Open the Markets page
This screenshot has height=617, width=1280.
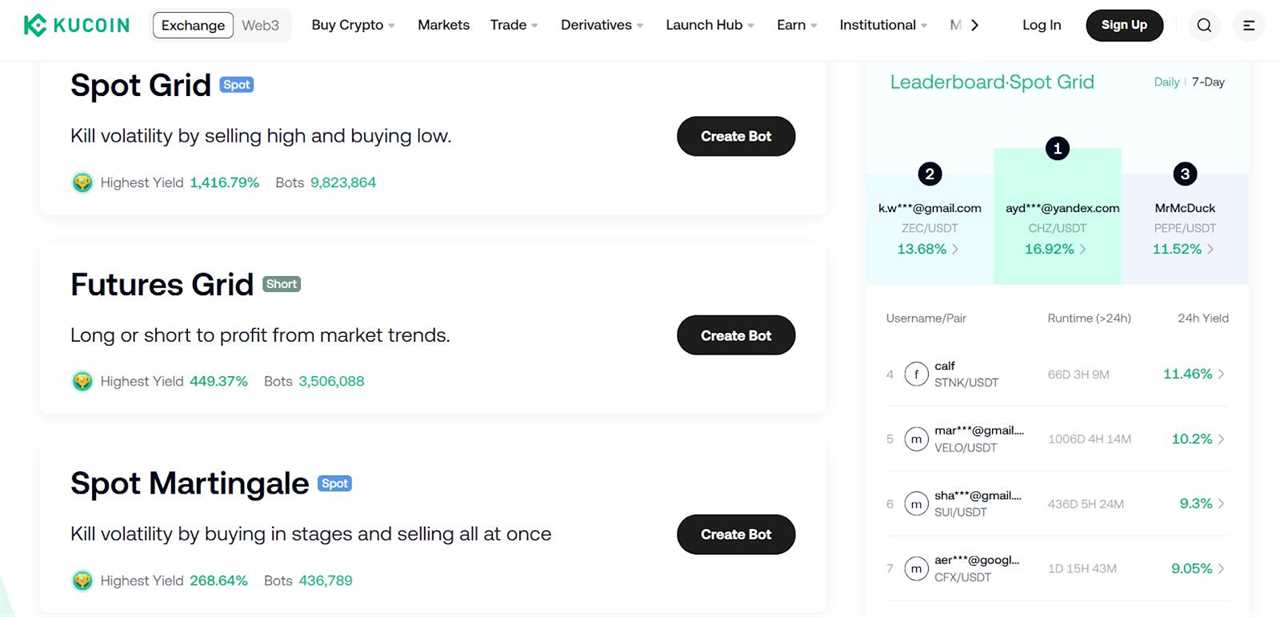coord(443,25)
